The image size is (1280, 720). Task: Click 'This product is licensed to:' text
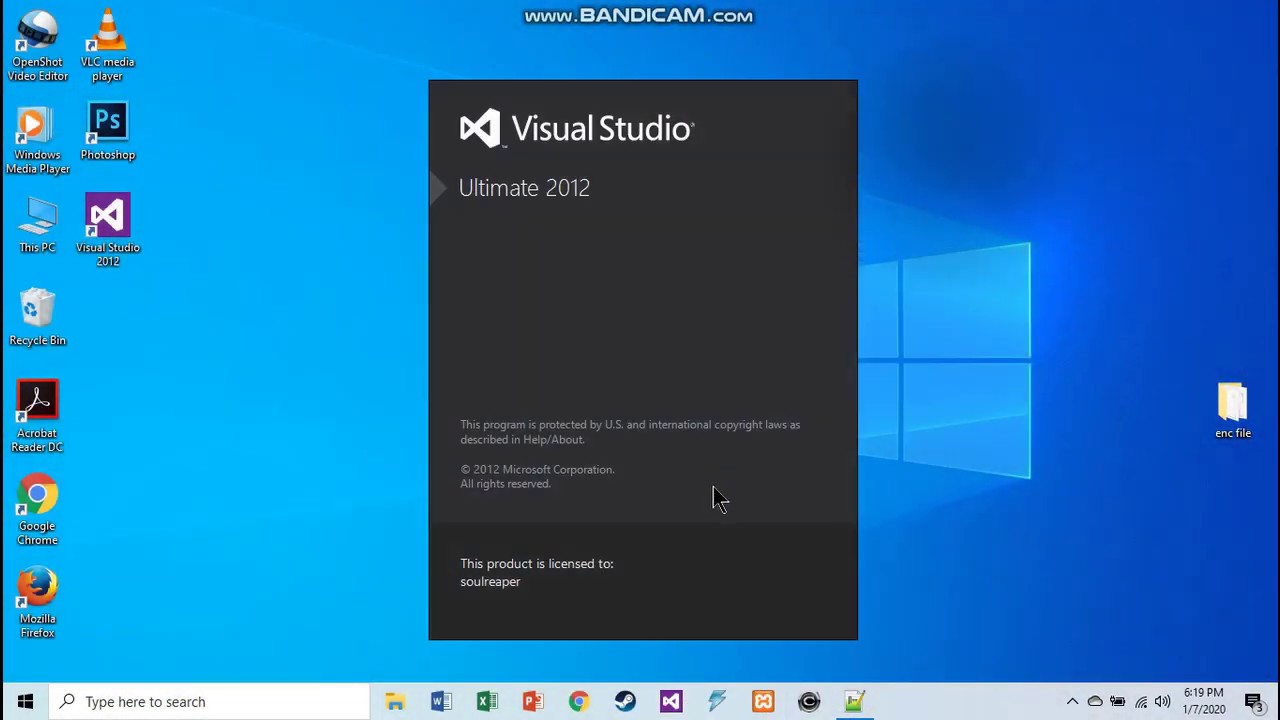537,564
